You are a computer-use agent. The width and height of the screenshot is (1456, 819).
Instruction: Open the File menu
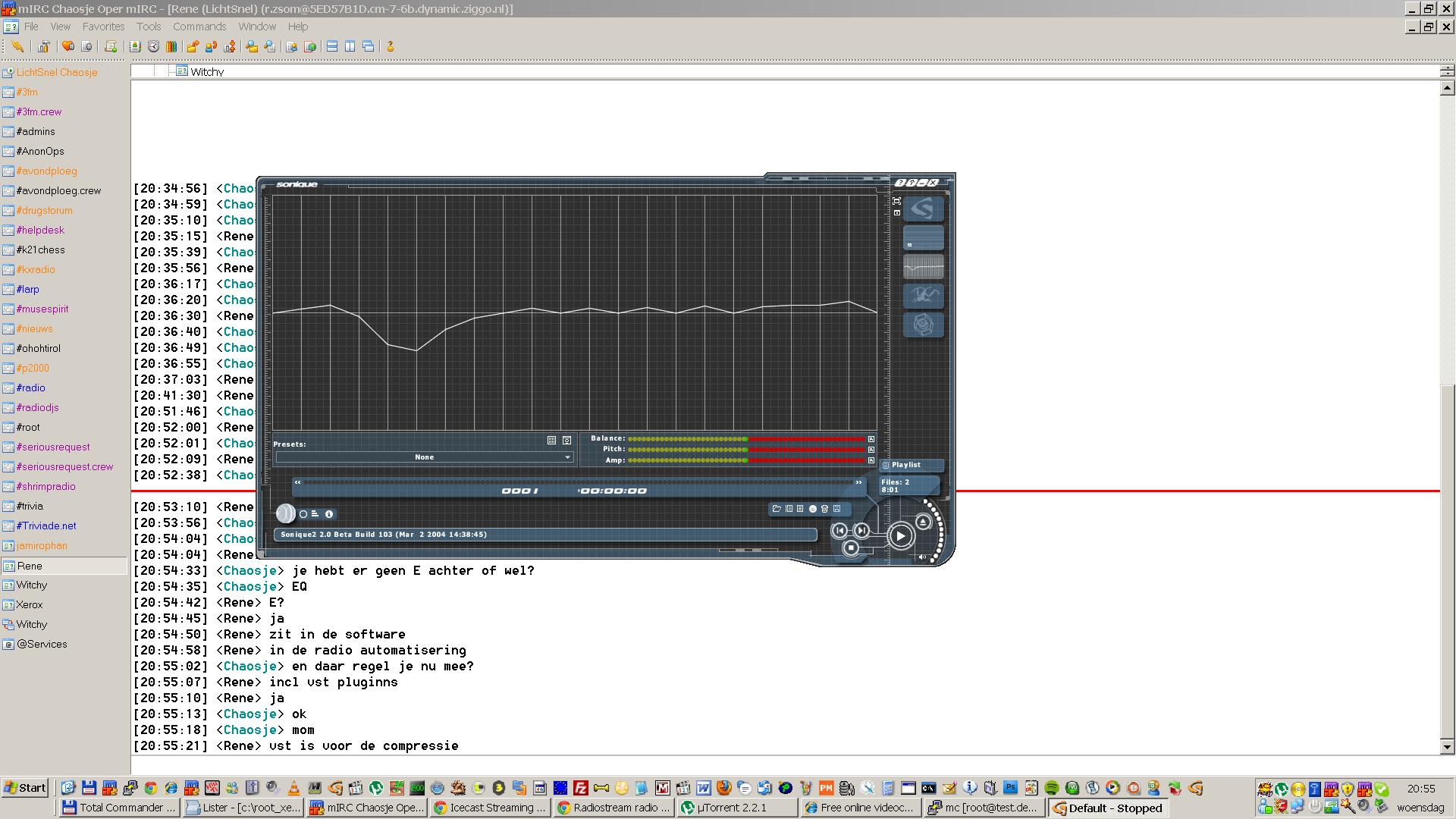pyautogui.click(x=31, y=27)
